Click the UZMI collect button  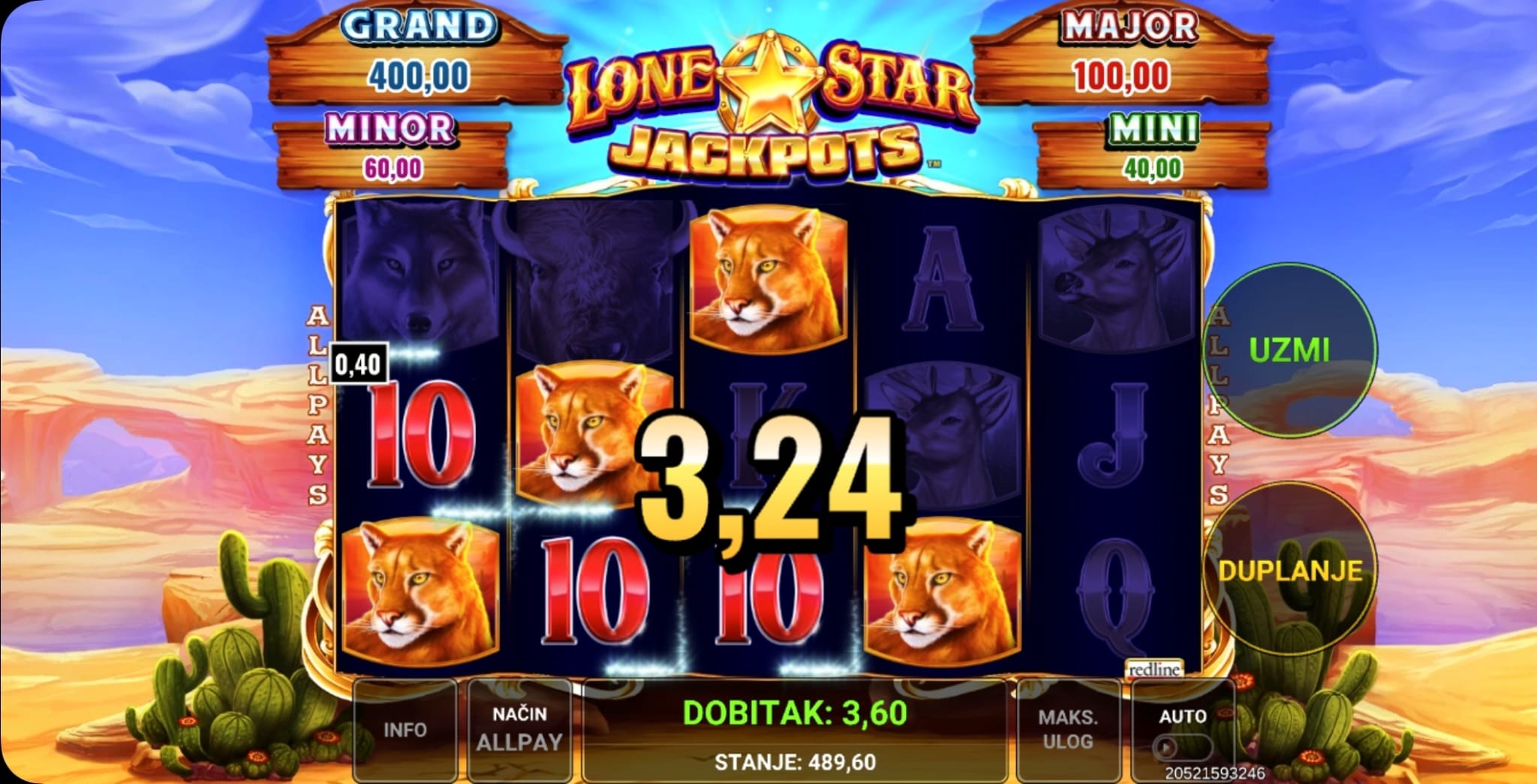pyautogui.click(x=1290, y=350)
